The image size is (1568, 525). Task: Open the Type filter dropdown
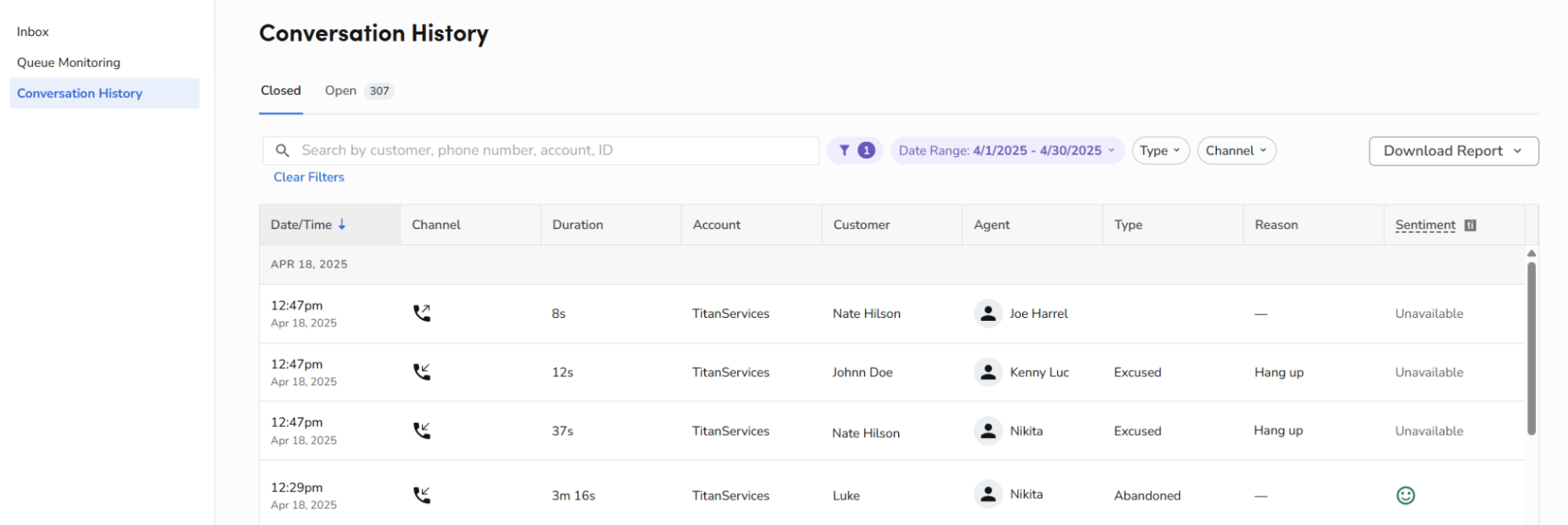coord(1160,151)
